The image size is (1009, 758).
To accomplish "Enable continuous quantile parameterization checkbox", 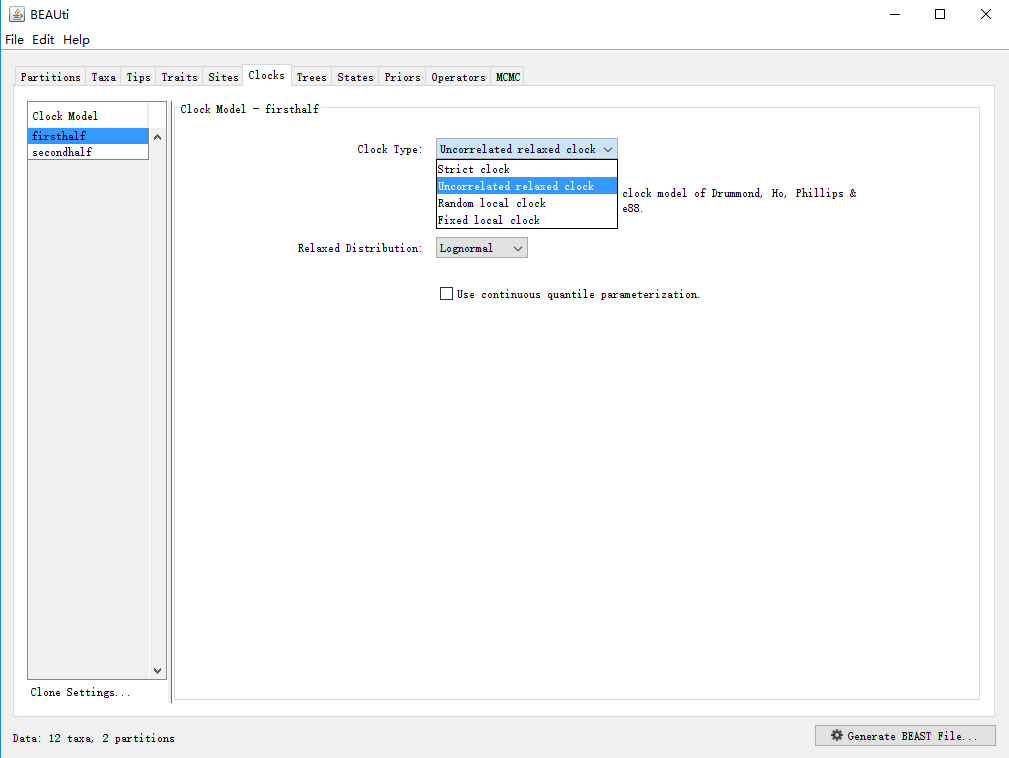I will pyautogui.click(x=446, y=294).
